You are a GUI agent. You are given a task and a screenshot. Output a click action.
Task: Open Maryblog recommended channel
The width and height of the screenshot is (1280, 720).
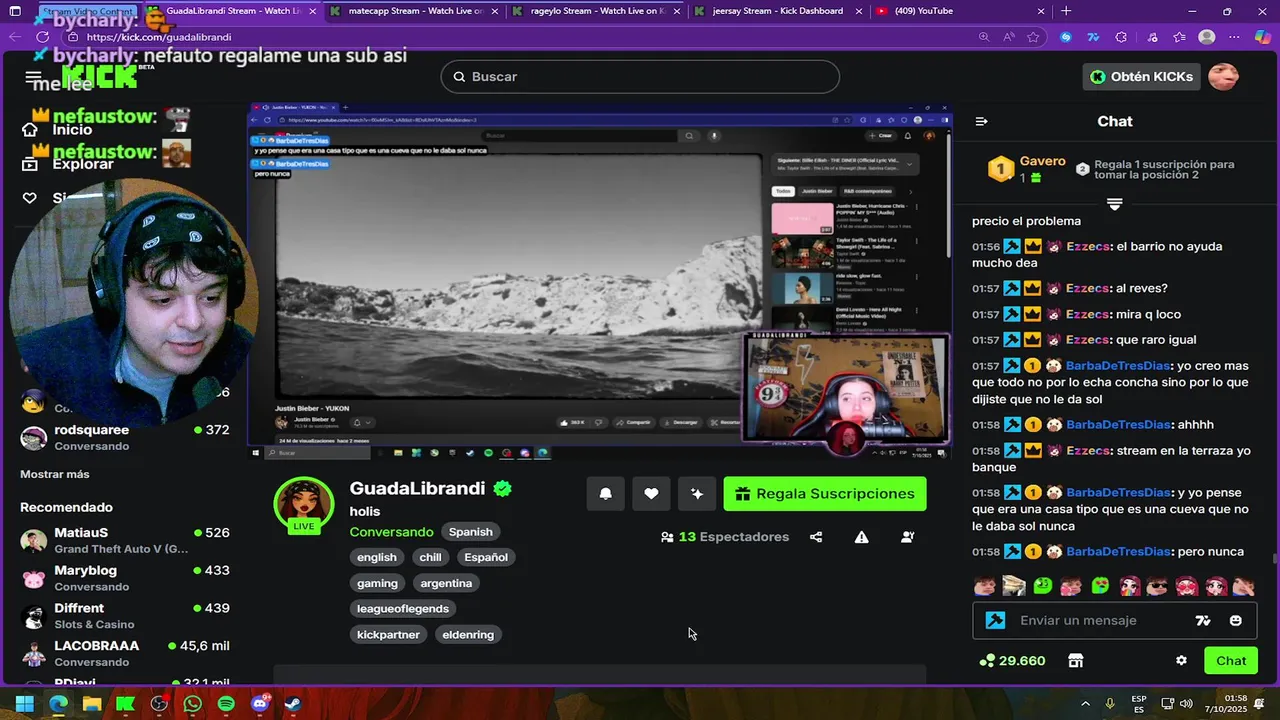coord(125,578)
